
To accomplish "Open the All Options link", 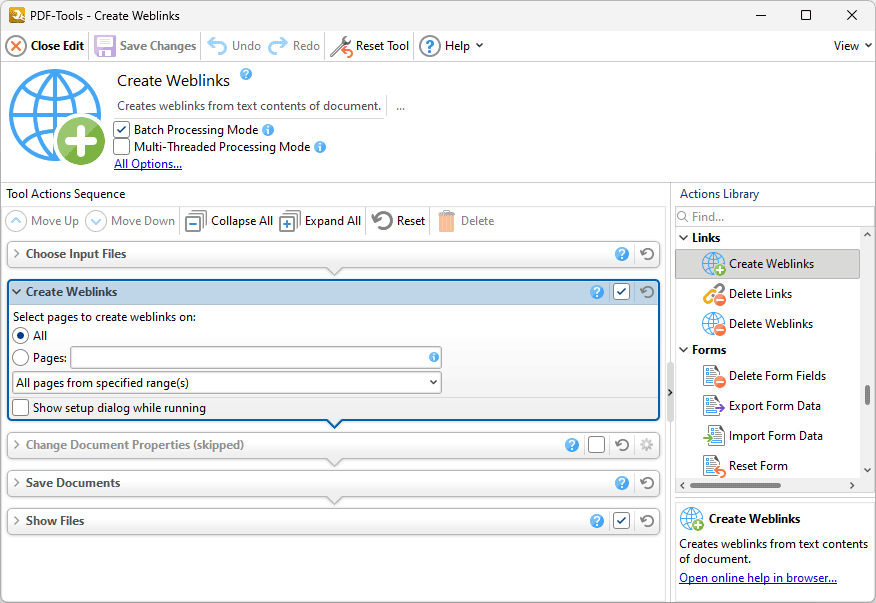I will [148, 164].
